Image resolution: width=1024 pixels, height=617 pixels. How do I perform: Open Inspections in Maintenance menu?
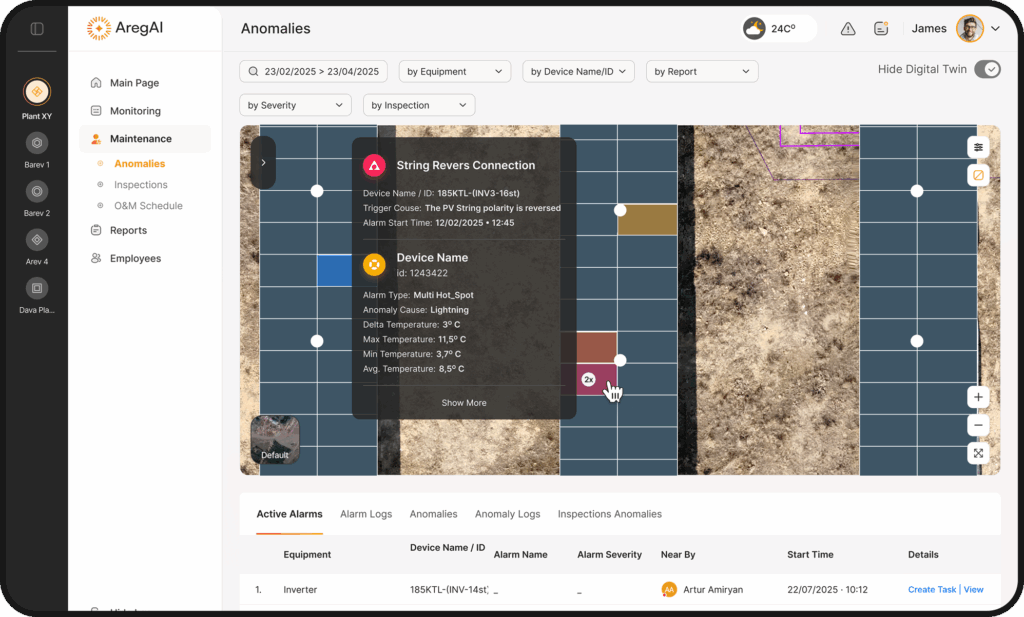click(141, 185)
